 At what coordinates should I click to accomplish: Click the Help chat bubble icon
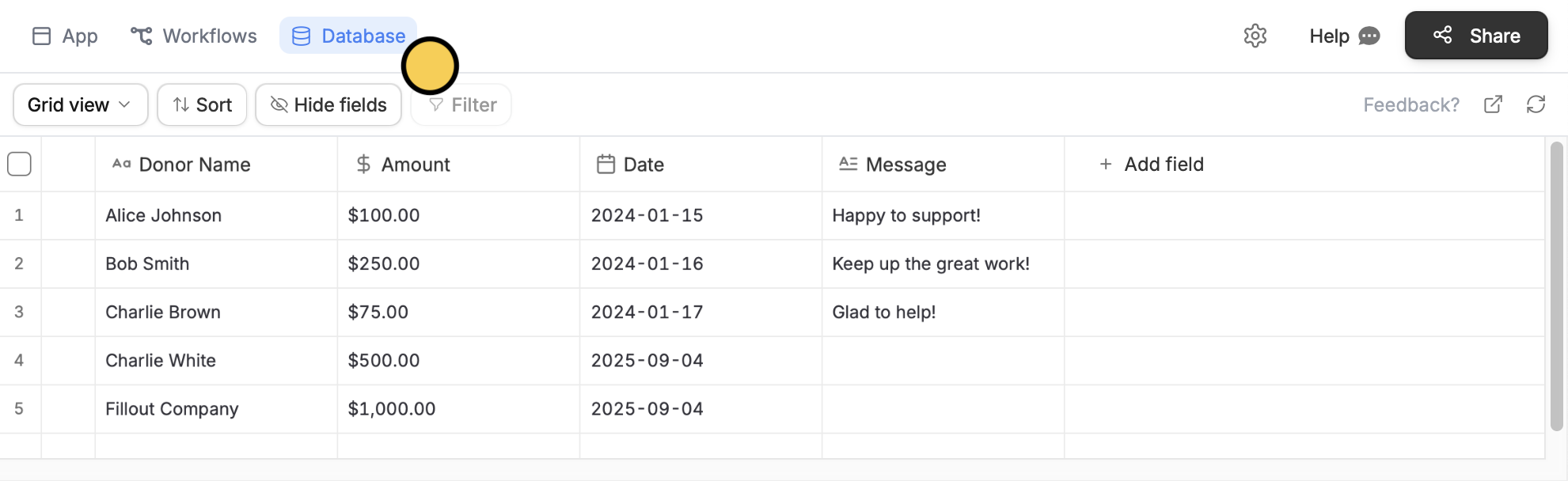1369,36
